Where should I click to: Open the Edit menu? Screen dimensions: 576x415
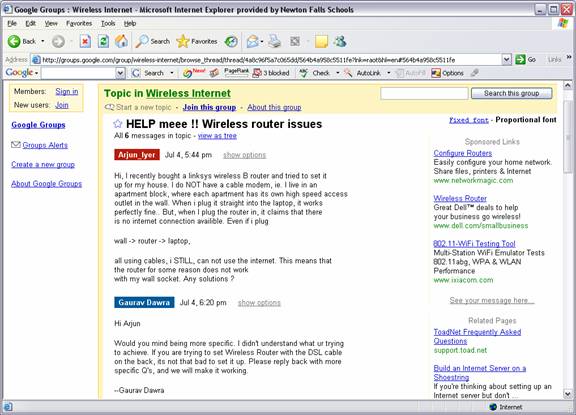click(x=30, y=23)
